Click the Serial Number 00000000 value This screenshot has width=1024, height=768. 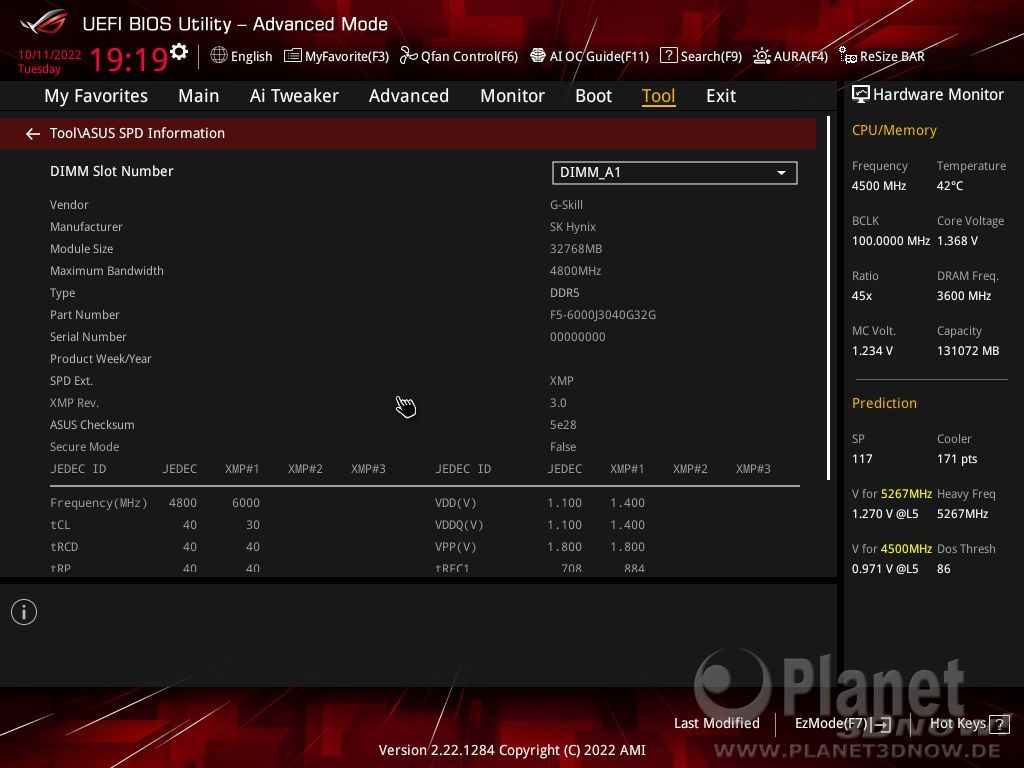pos(577,337)
